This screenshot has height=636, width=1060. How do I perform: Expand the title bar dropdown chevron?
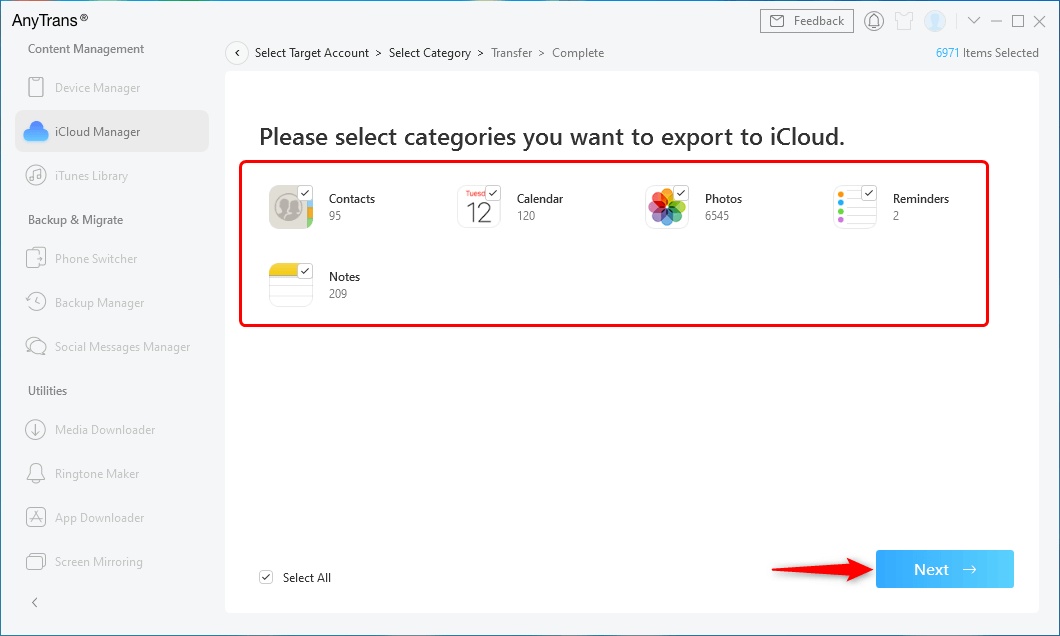(x=974, y=21)
